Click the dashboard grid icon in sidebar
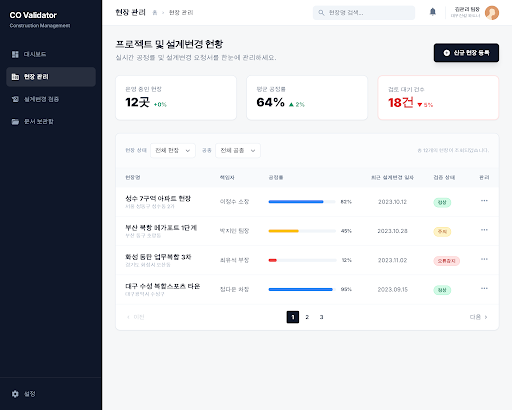 (x=15, y=54)
